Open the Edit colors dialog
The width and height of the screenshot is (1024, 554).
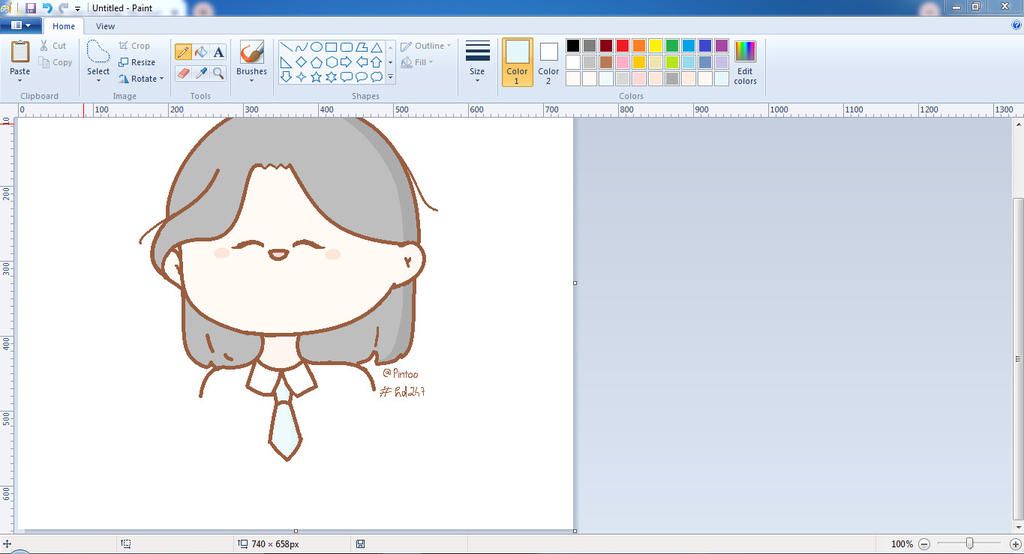pos(745,62)
